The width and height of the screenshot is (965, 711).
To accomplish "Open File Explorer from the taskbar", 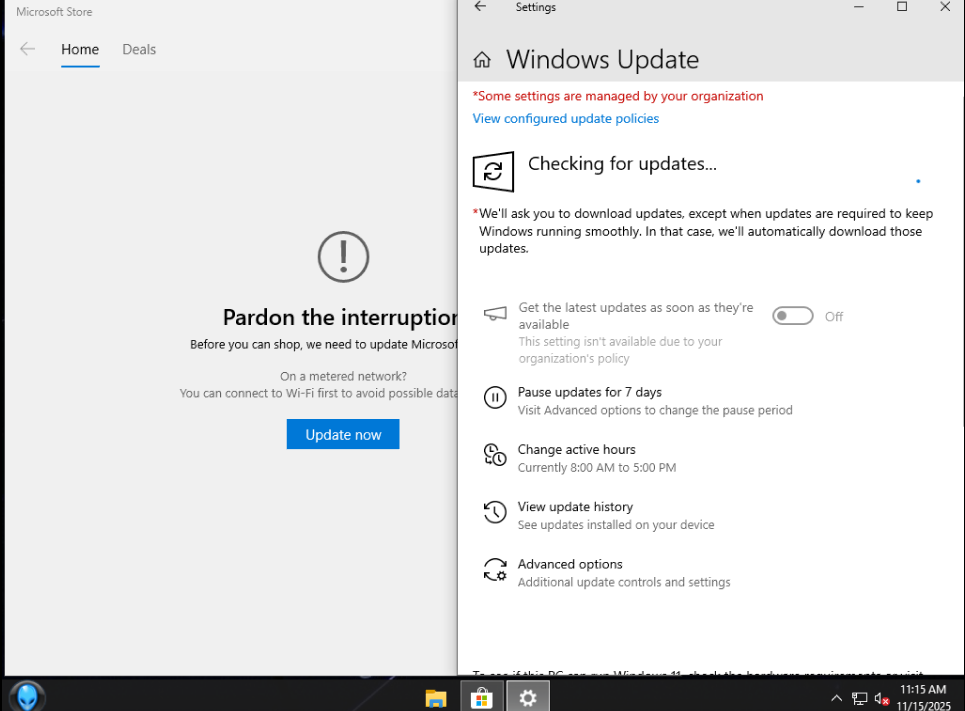I will pyautogui.click(x=436, y=697).
